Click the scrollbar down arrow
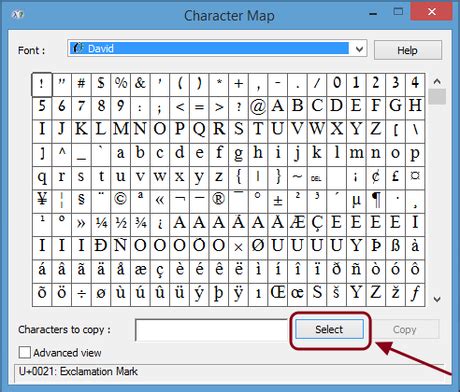 point(437,299)
